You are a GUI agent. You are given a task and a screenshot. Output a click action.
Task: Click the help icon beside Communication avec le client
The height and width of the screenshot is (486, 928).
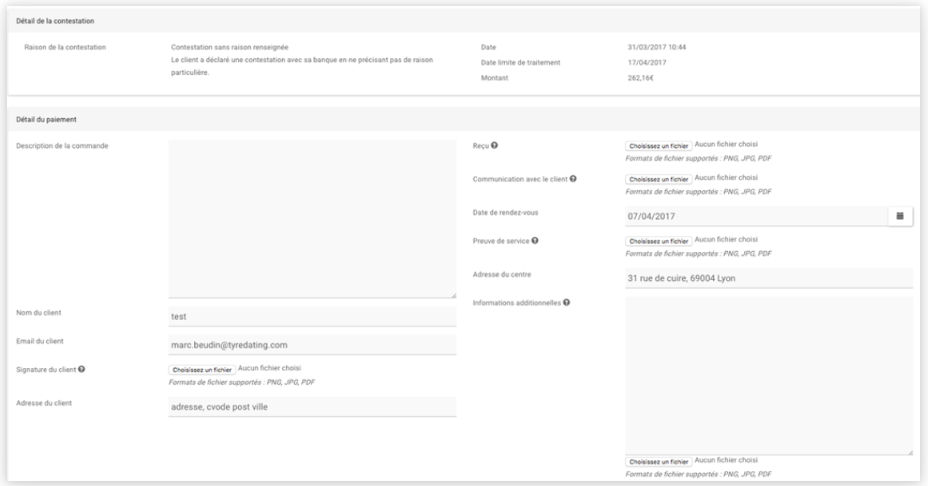pyautogui.click(x=573, y=179)
